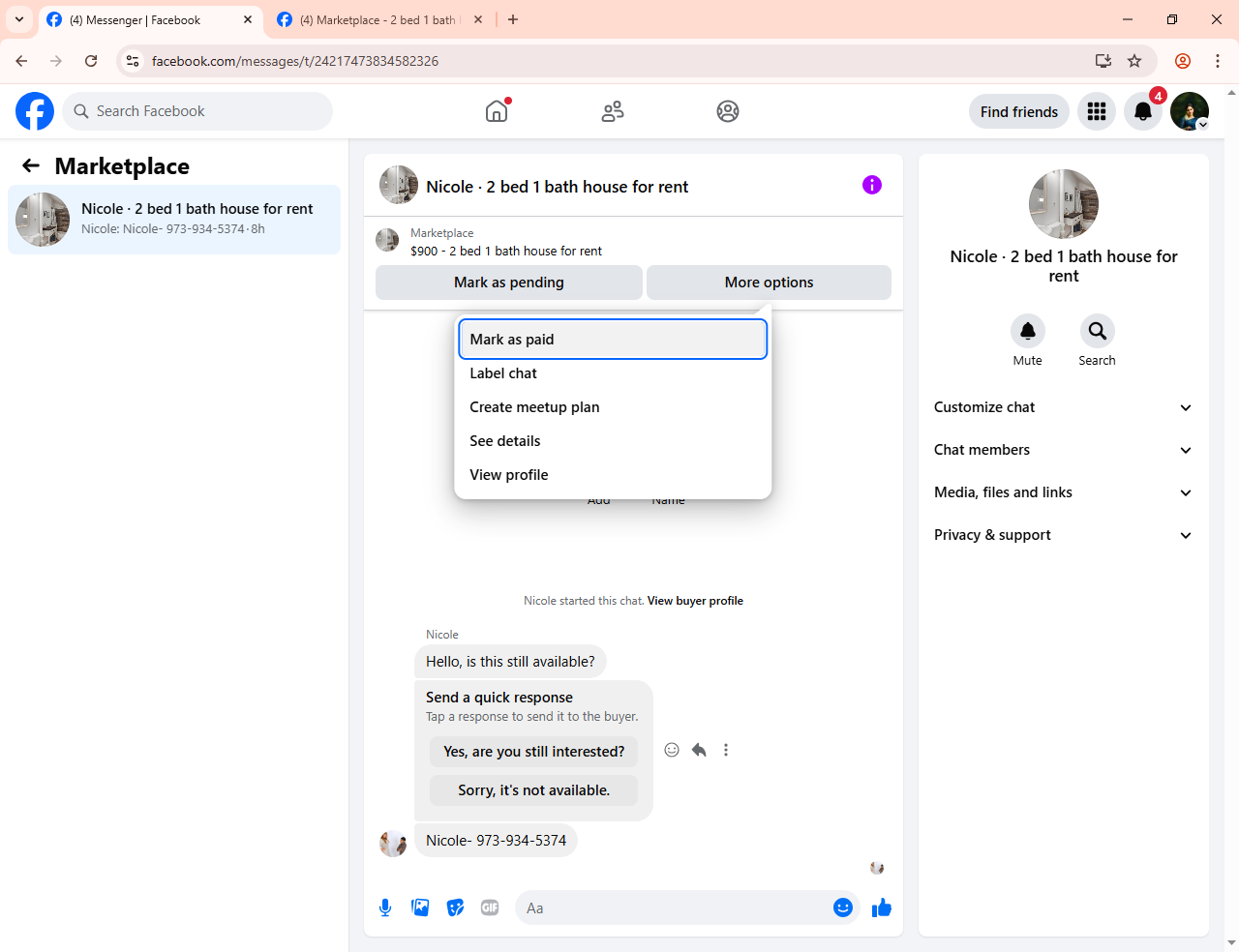Click More options button
The width and height of the screenshot is (1239, 952).
point(769,283)
